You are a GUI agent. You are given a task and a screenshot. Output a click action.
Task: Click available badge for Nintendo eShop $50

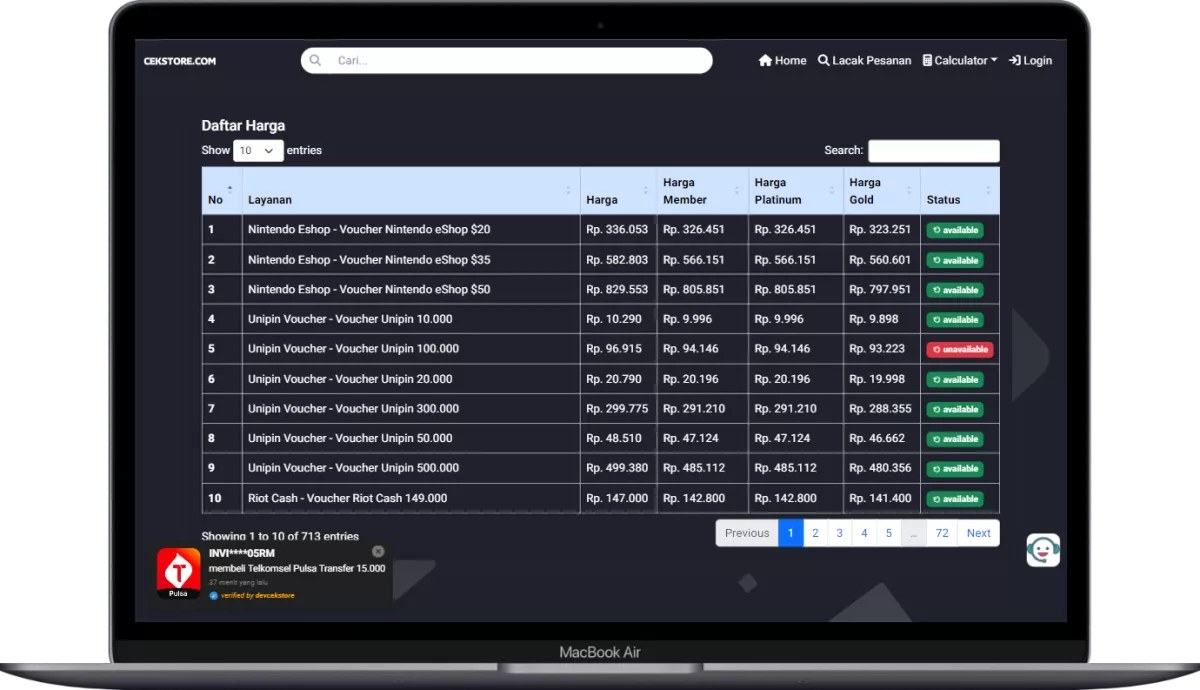(955, 290)
